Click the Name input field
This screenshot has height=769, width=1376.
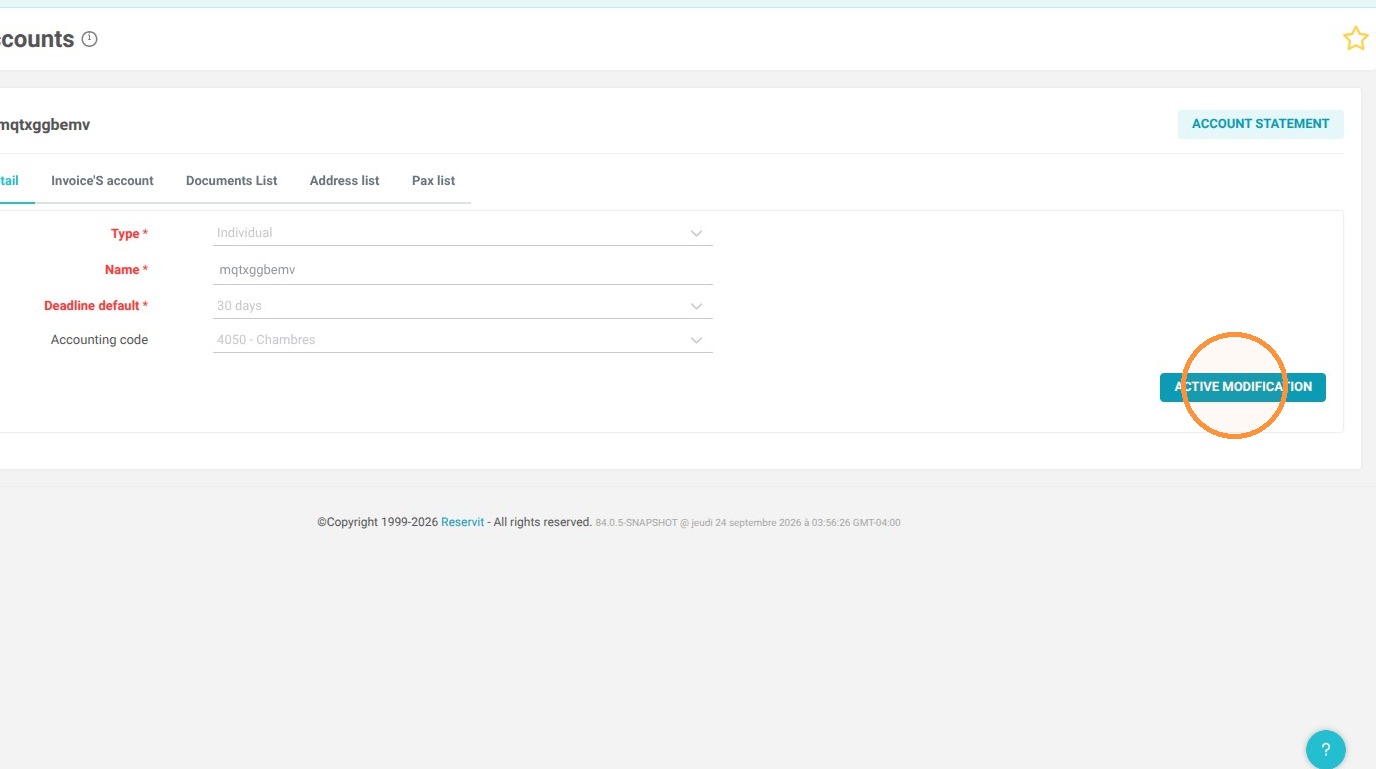pyautogui.click(x=463, y=270)
